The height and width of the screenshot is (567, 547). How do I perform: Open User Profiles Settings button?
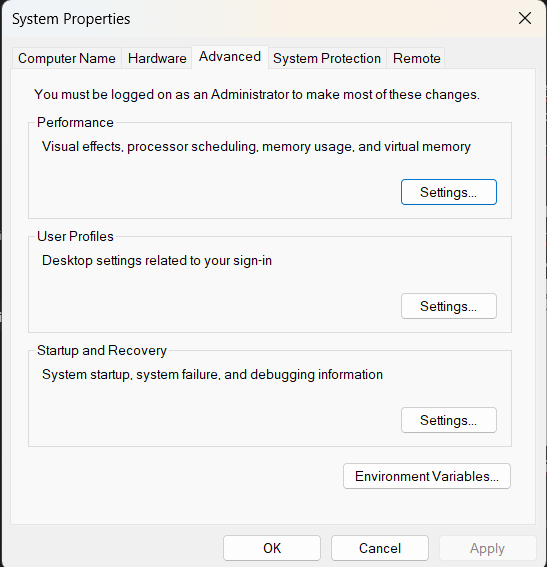pyautogui.click(x=449, y=306)
